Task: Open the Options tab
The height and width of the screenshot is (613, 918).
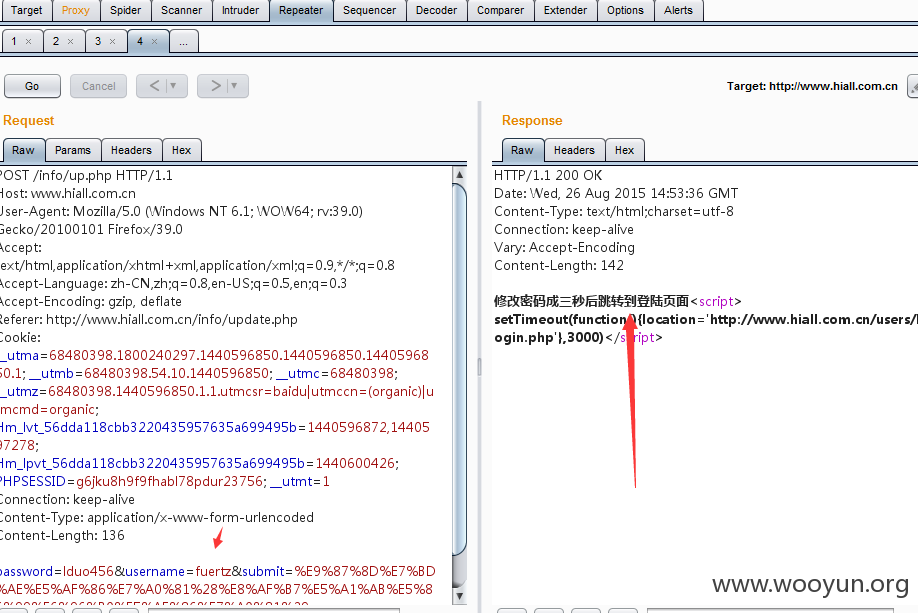Action: pyautogui.click(x=625, y=11)
